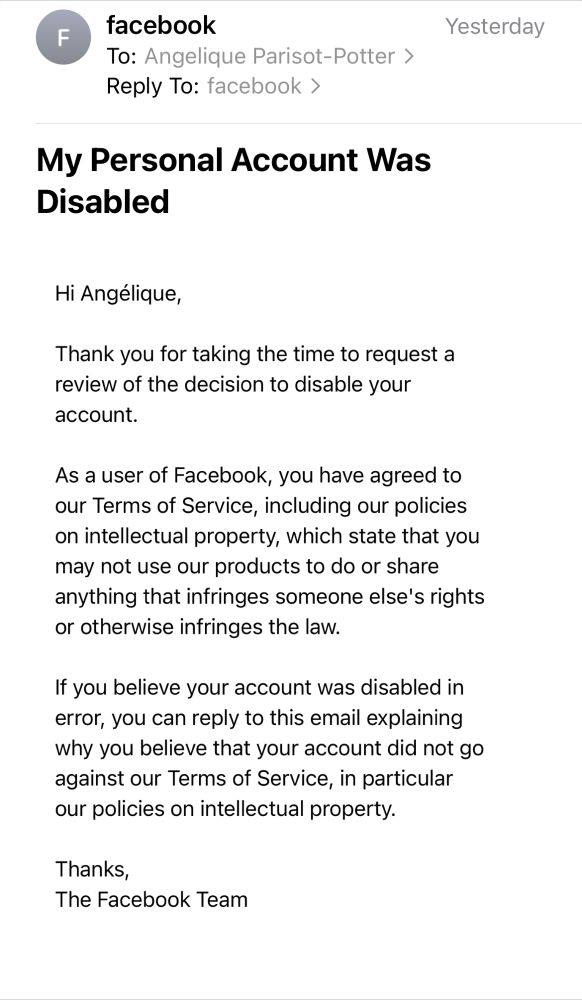Select the Reply To facebook address
This screenshot has width=582, height=1000.
pos(254,85)
